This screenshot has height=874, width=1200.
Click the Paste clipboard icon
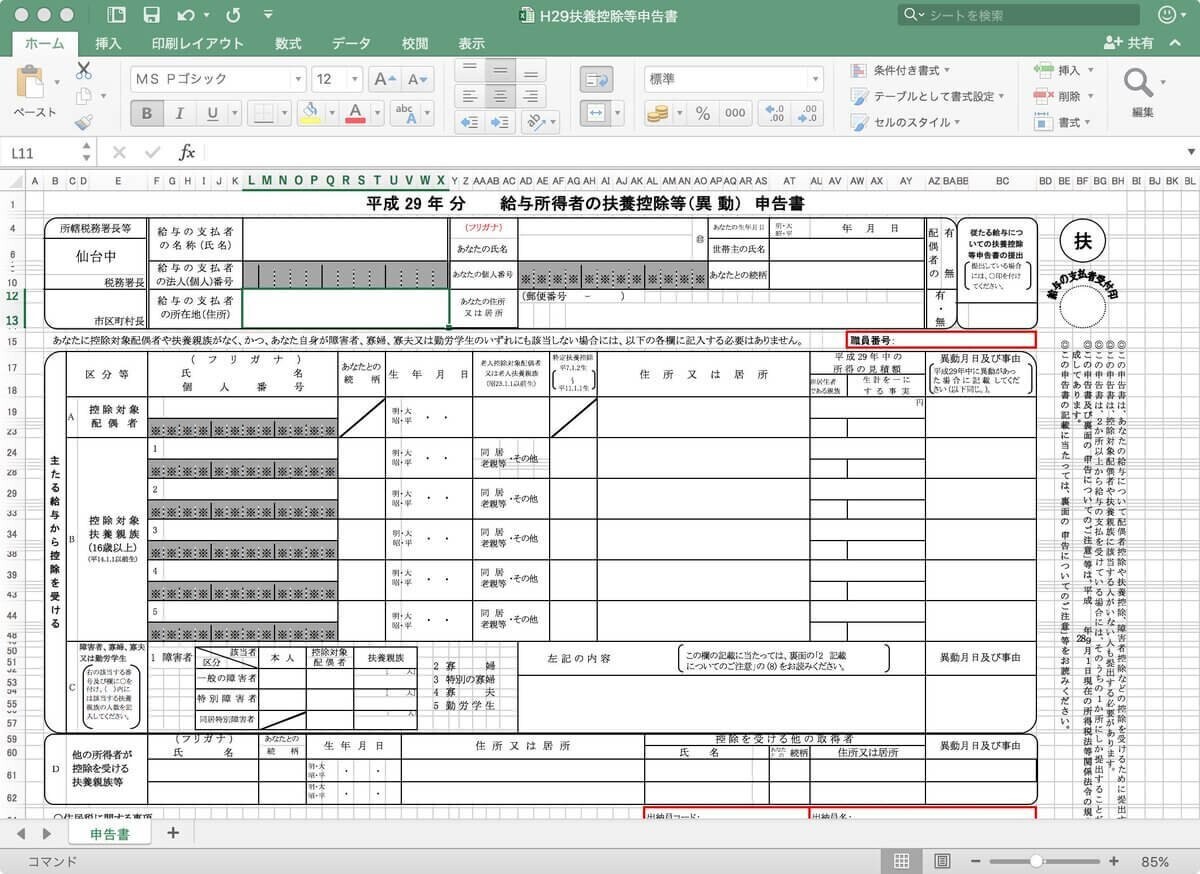(32, 83)
